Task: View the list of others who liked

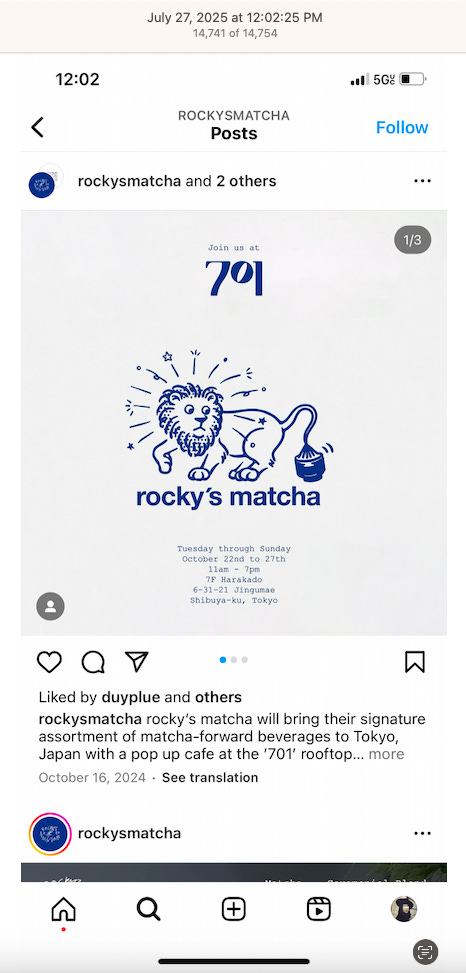Action: [218, 697]
